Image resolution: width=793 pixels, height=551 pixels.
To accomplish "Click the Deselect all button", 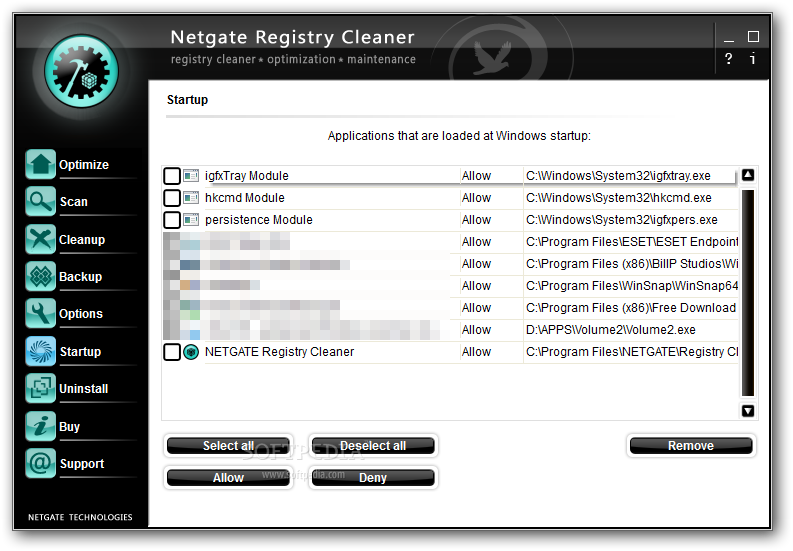I will click(373, 446).
